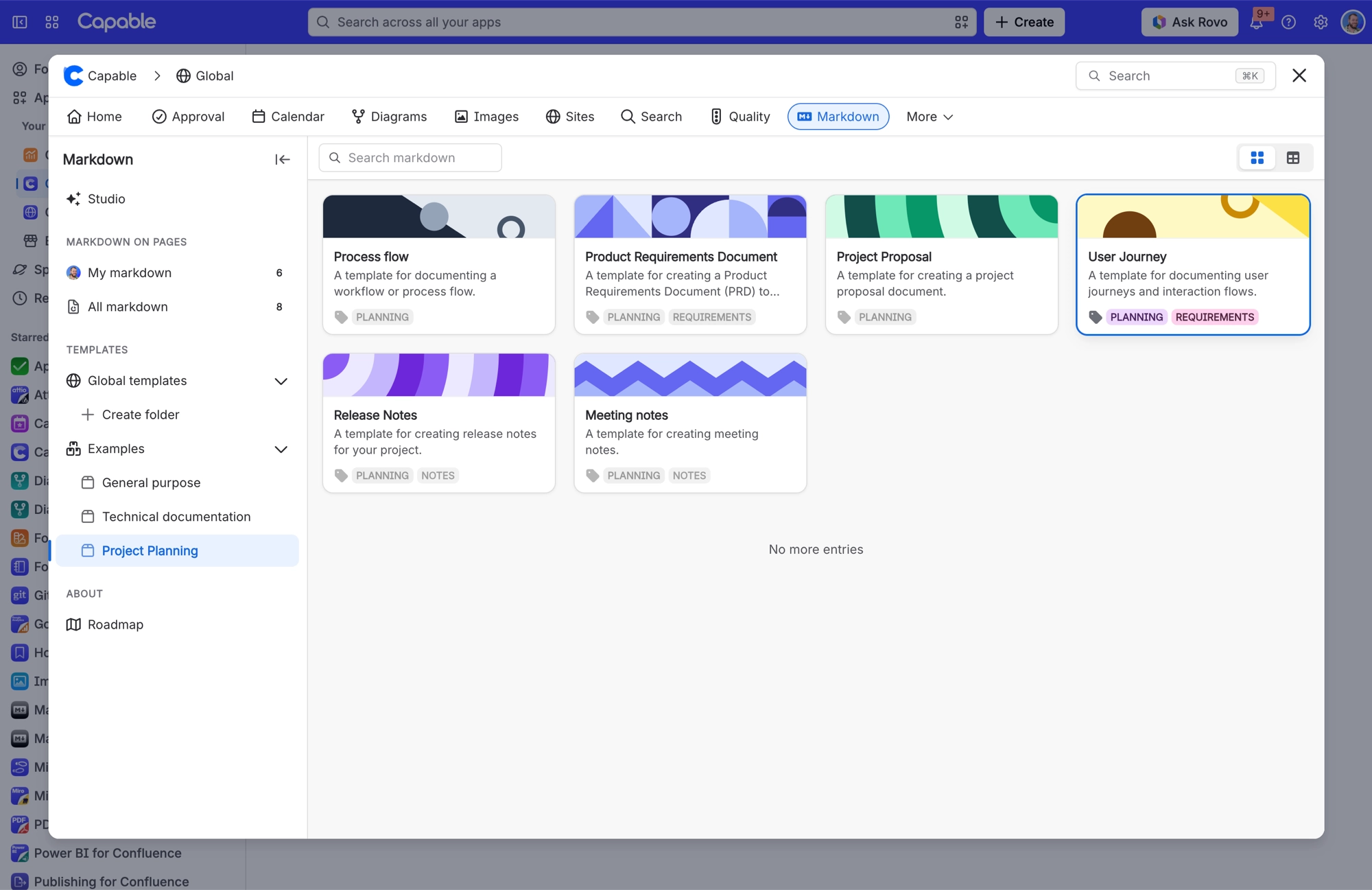Open the Approval tab
This screenshot has width=1372, height=890.
(188, 117)
